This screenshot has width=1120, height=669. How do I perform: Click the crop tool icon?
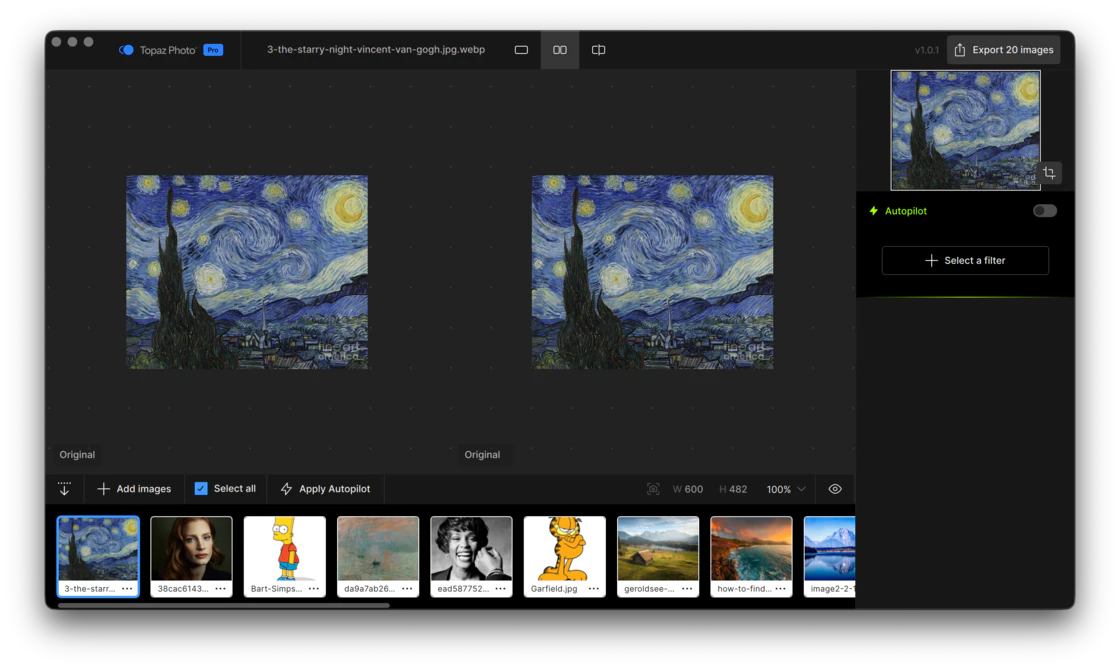1048,173
